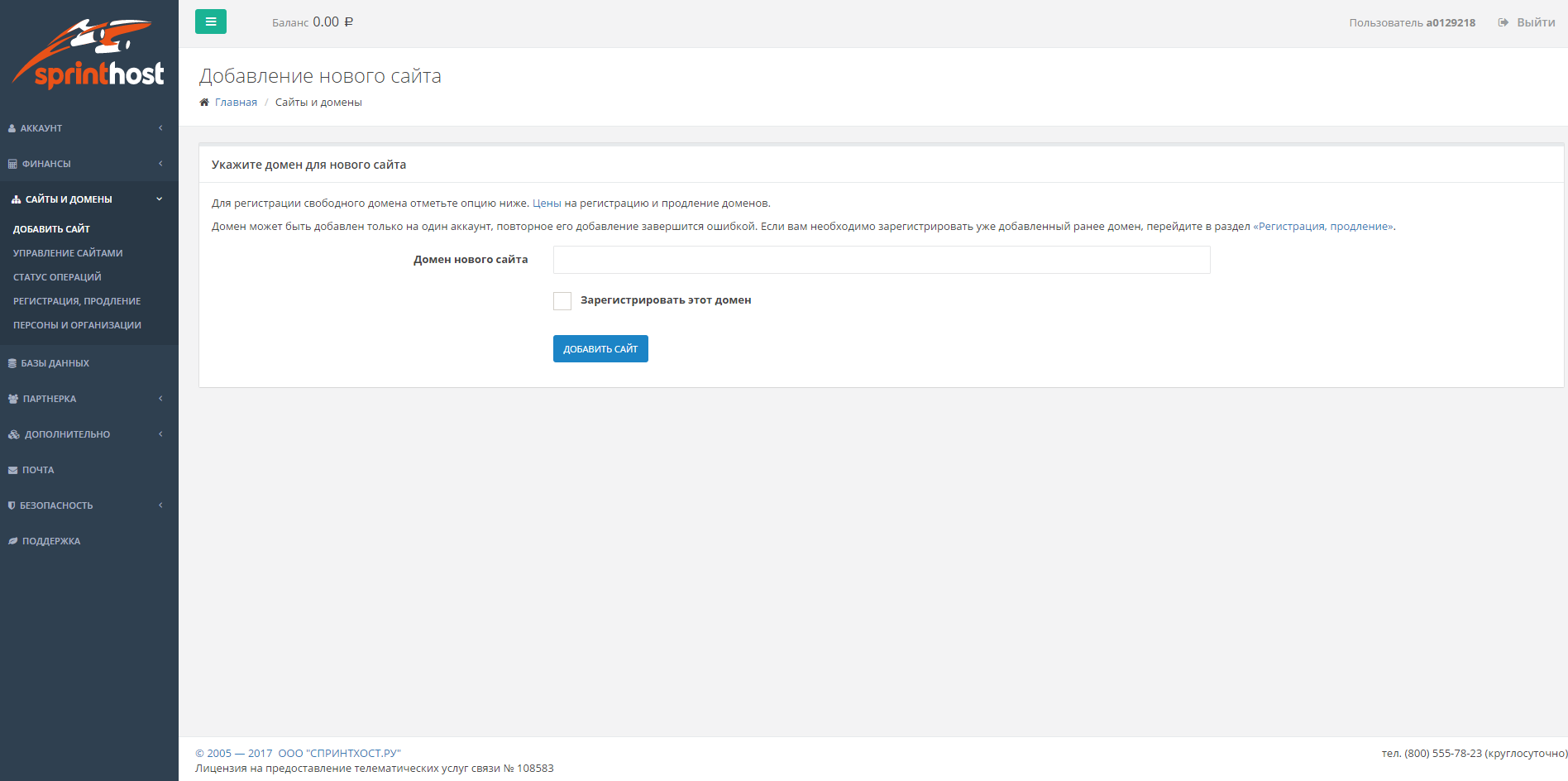Click the calculator icon beside ФИНАНСЫ
Image resolution: width=1568 pixels, height=781 pixels.
tap(12, 164)
